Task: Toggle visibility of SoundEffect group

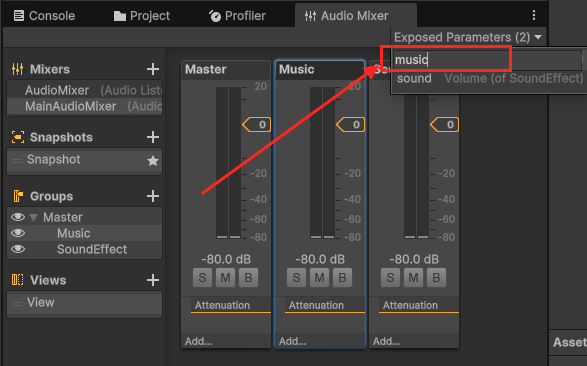Action: [18, 249]
